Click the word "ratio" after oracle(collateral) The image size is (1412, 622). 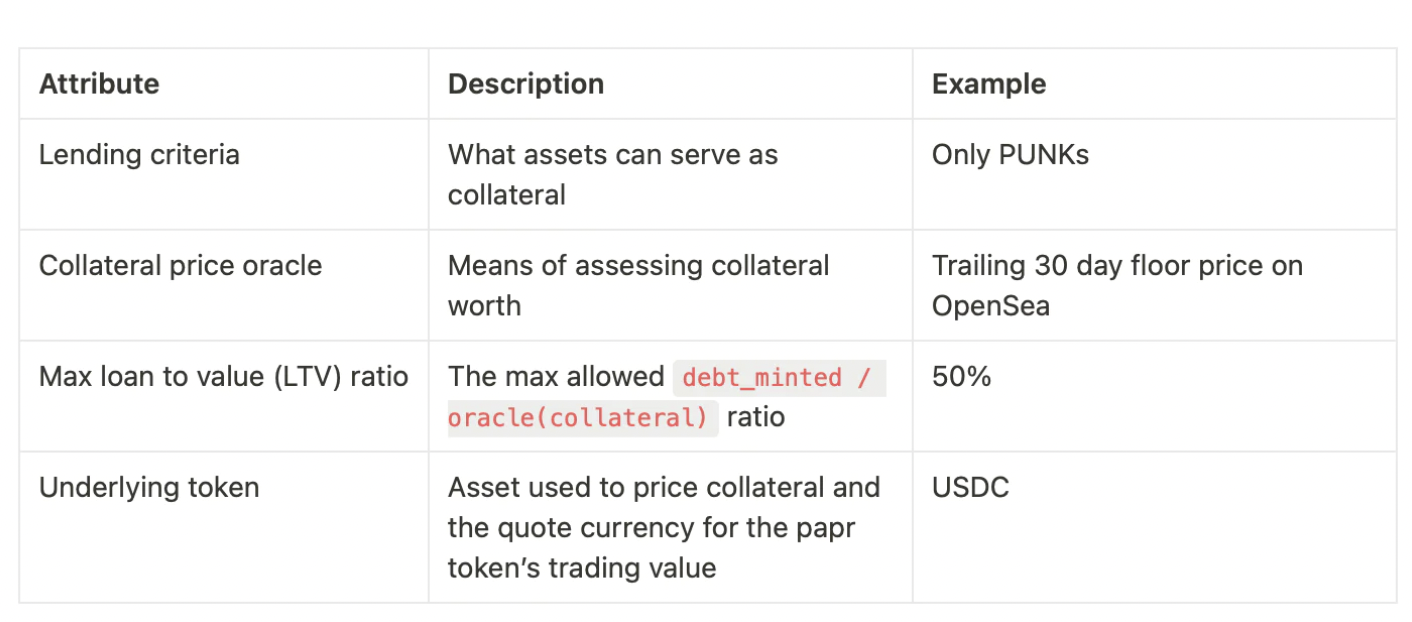[755, 417]
